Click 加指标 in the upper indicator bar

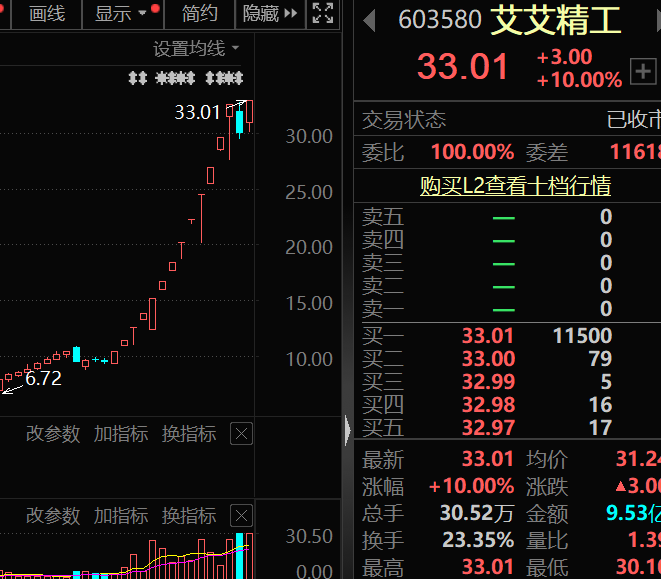(x=120, y=434)
